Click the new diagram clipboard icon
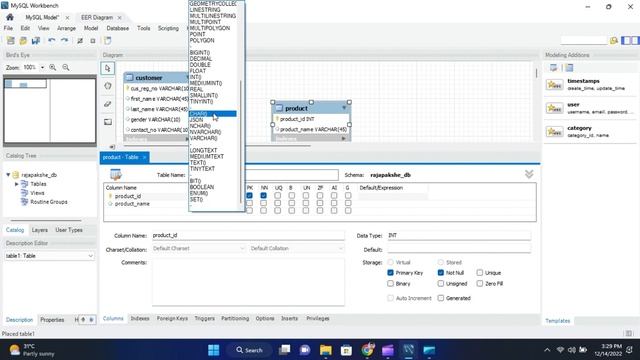 (x=107, y=40)
